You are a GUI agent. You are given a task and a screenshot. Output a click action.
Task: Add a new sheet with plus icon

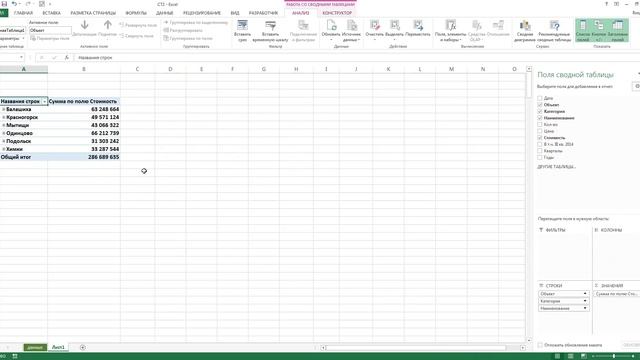point(82,347)
